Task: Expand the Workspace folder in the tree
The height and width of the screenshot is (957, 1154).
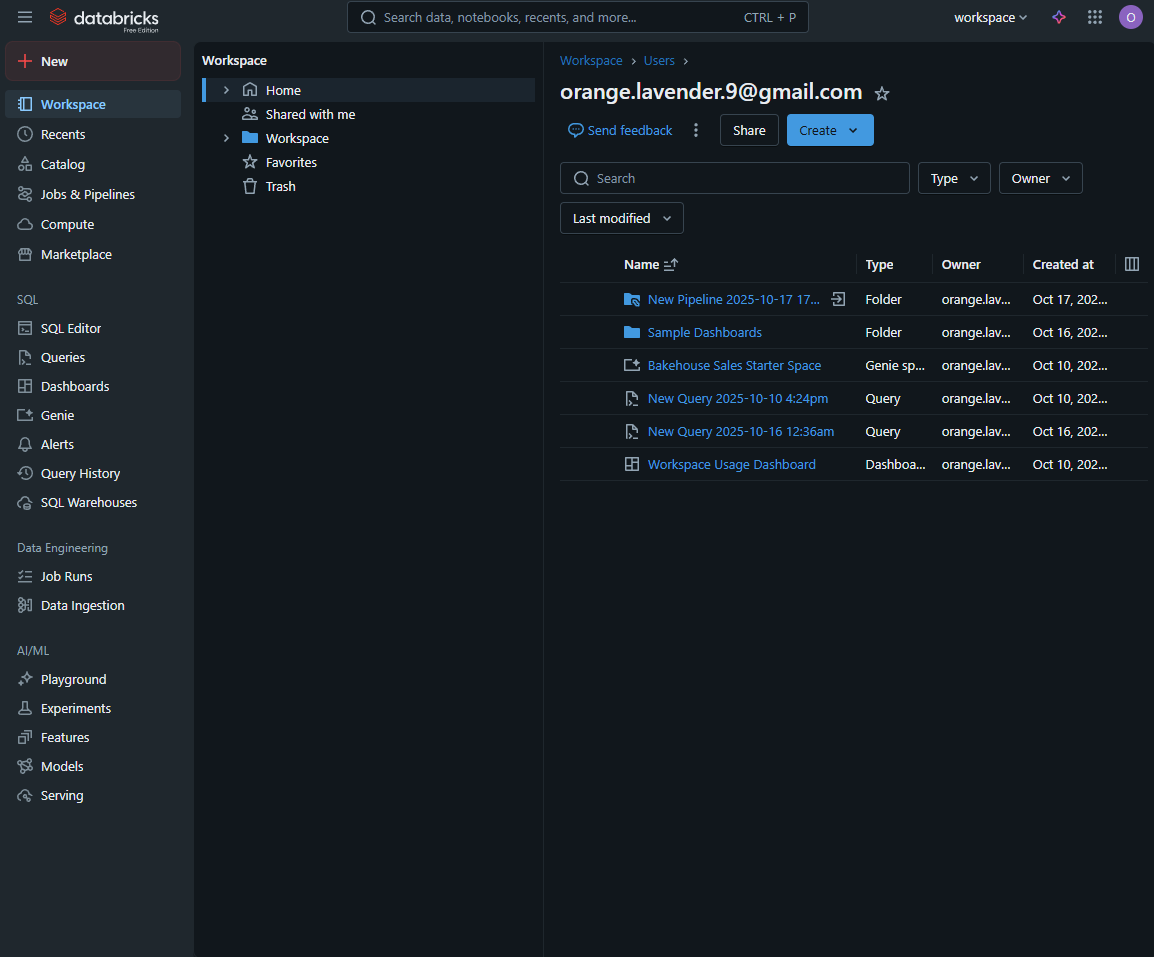Action: 225,137
